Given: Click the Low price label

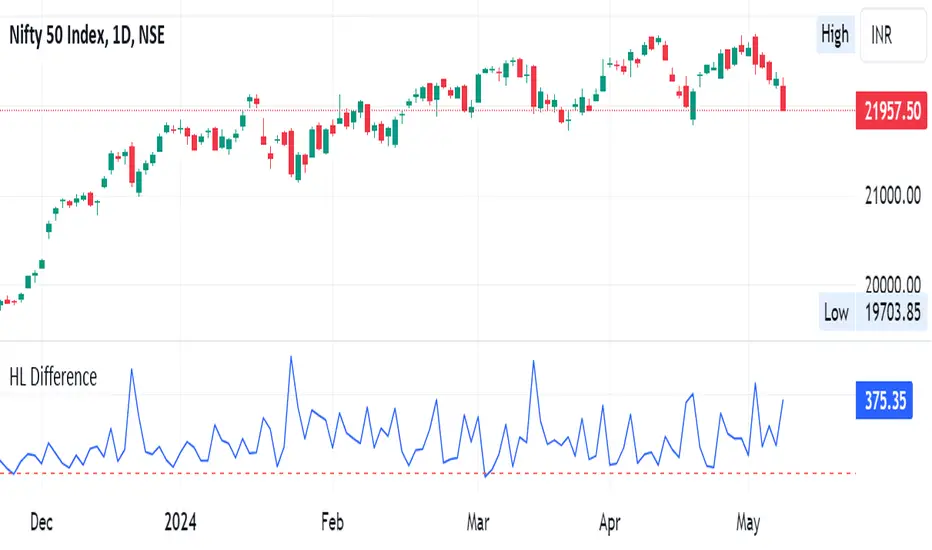Looking at the screenshot, I should 835,313.
